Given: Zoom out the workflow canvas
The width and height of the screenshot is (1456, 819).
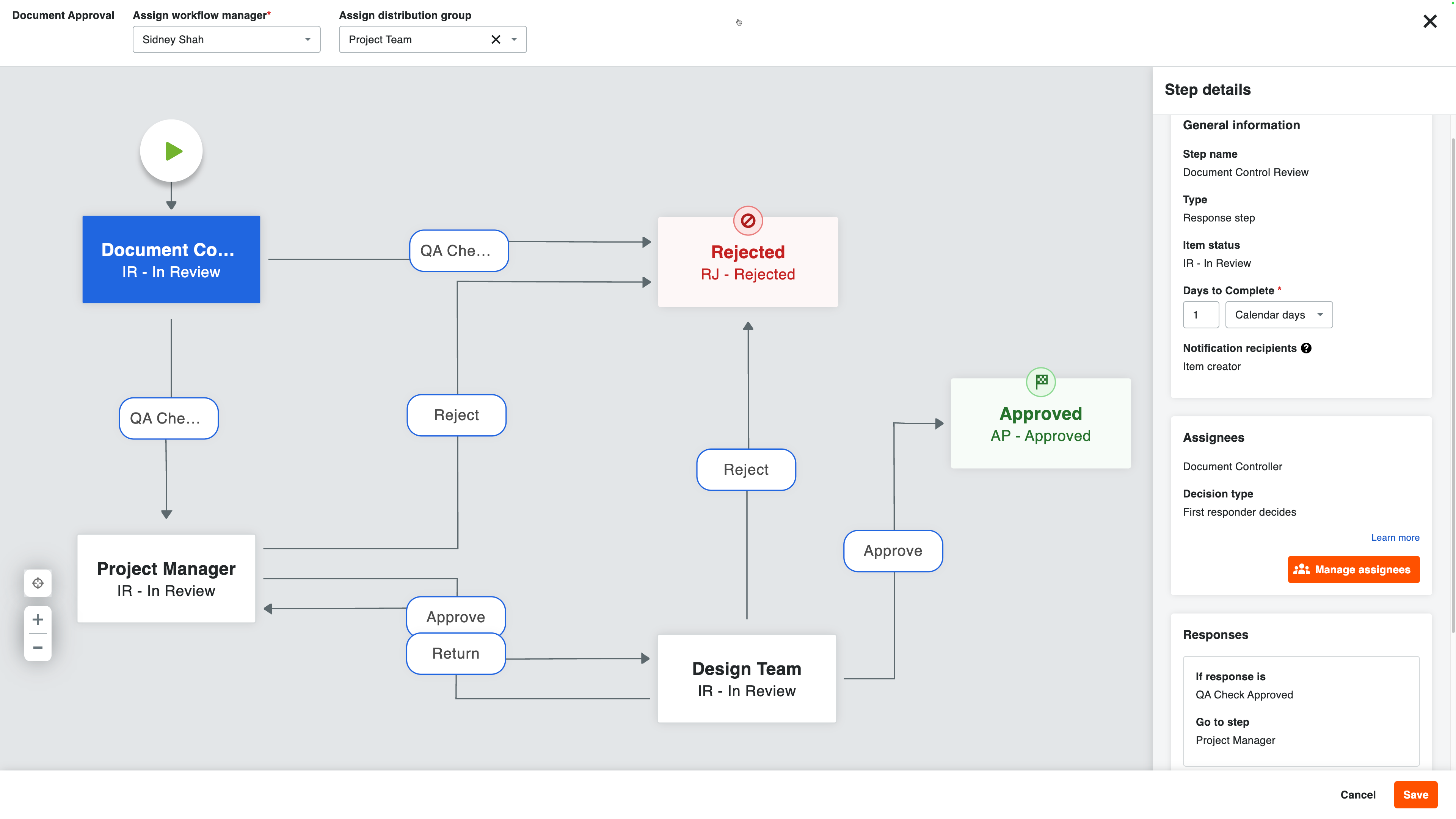Looking at the screenshot, I should pyautogui.click(x=38, y=647).
